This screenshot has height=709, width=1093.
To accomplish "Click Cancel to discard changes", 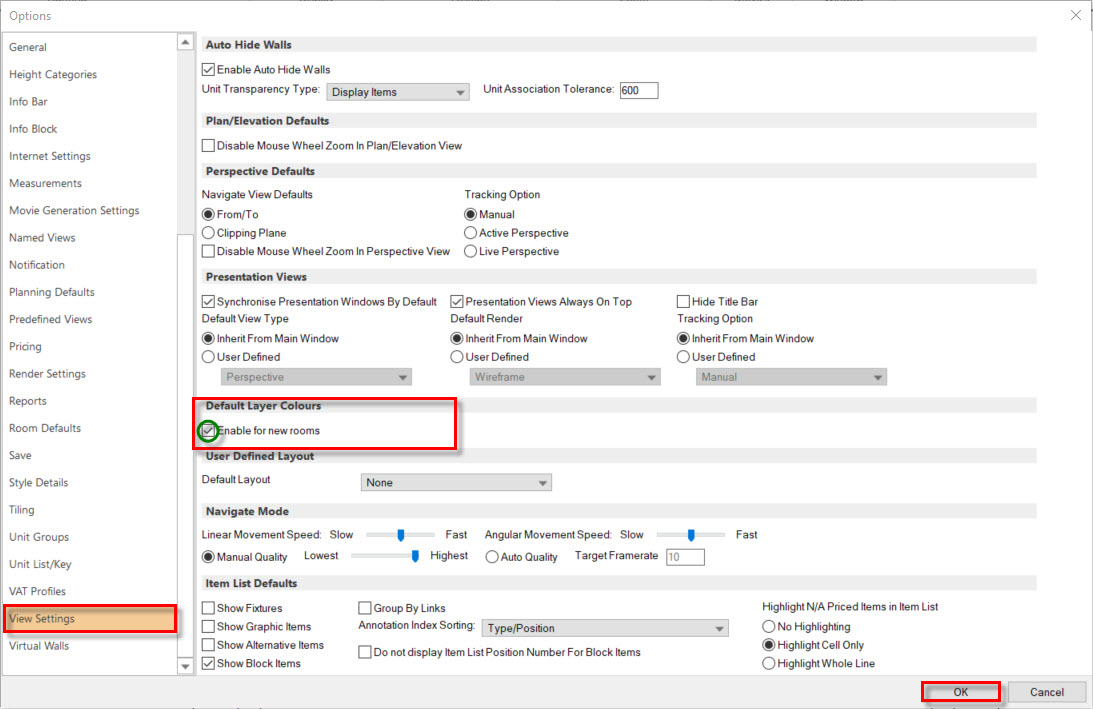I will point(1047,691).
